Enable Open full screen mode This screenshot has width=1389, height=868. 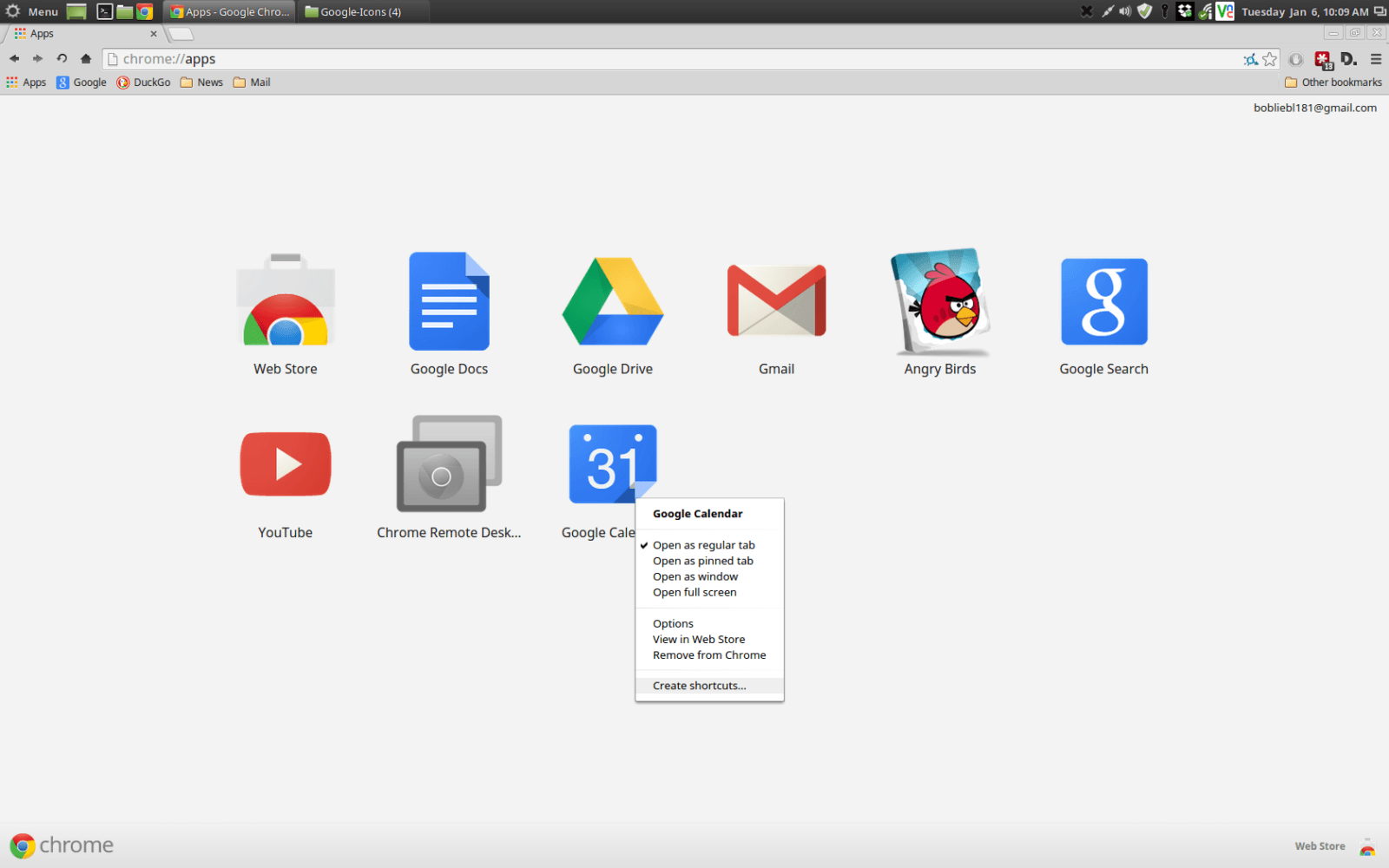[694, 592]
